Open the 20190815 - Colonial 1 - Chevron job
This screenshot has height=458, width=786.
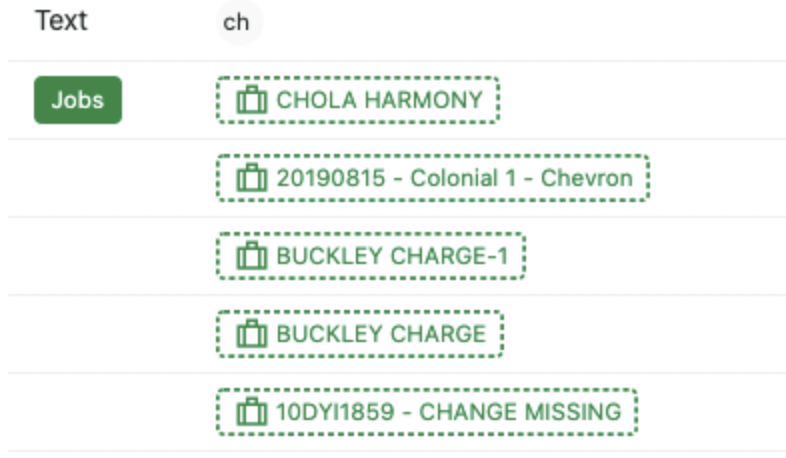(433, 178)
